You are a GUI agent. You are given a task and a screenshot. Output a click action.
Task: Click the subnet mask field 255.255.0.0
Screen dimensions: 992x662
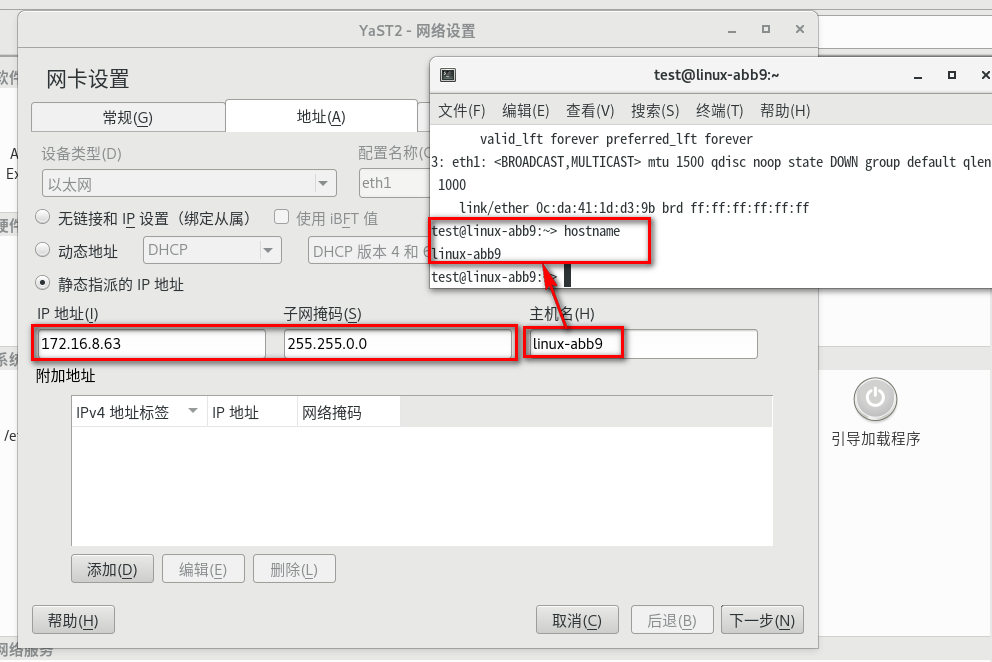397,344
